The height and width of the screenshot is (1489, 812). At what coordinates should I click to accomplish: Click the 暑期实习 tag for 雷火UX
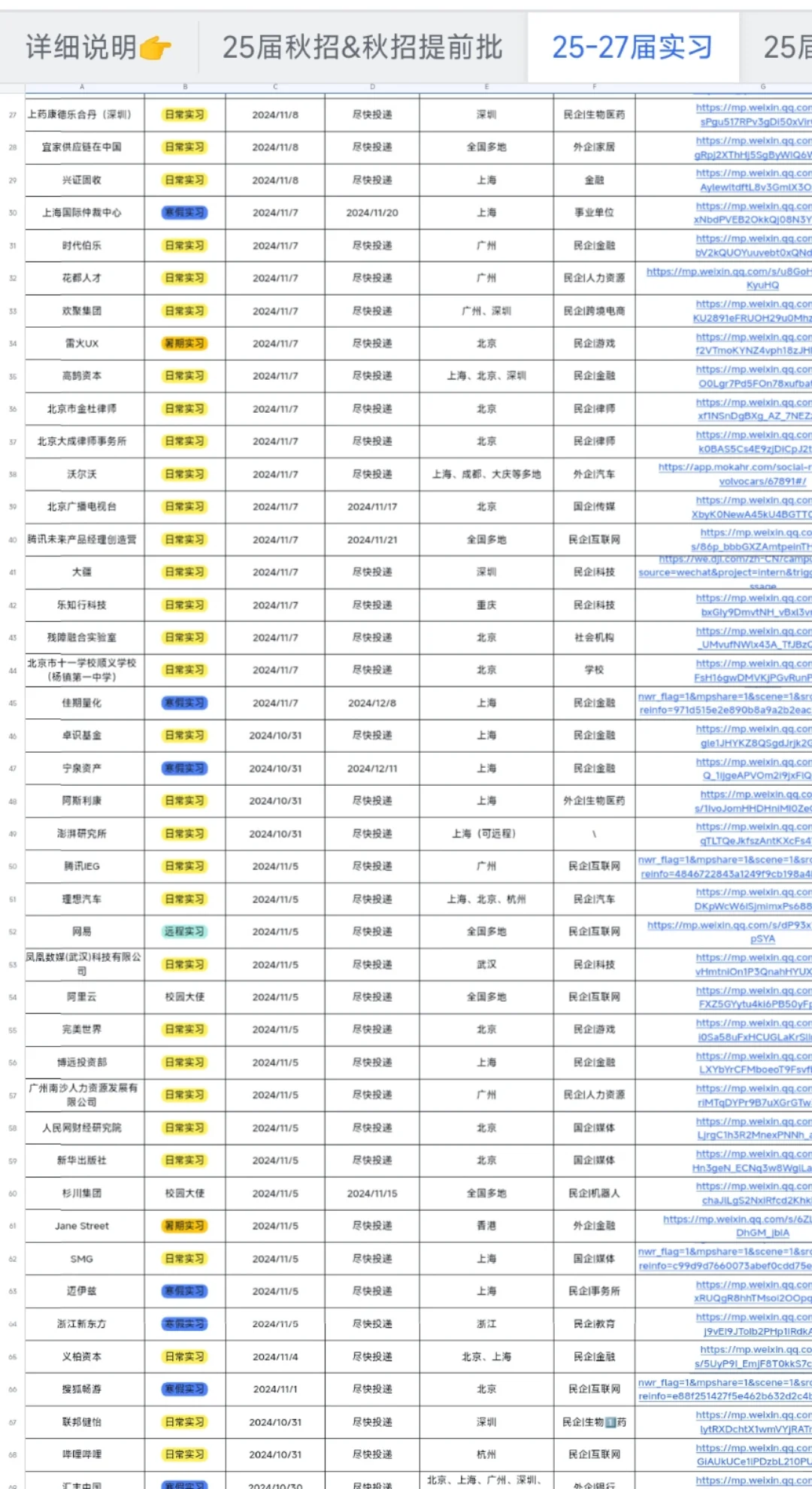(185, 344)
